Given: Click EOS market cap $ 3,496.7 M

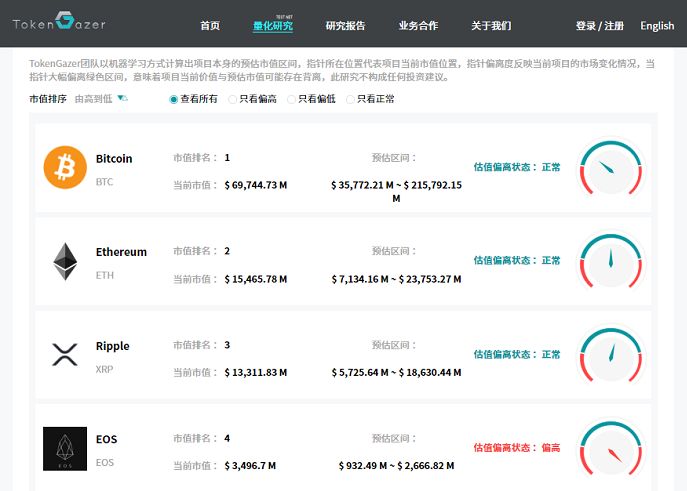Looking at the screenshot, I should point(250,466).
